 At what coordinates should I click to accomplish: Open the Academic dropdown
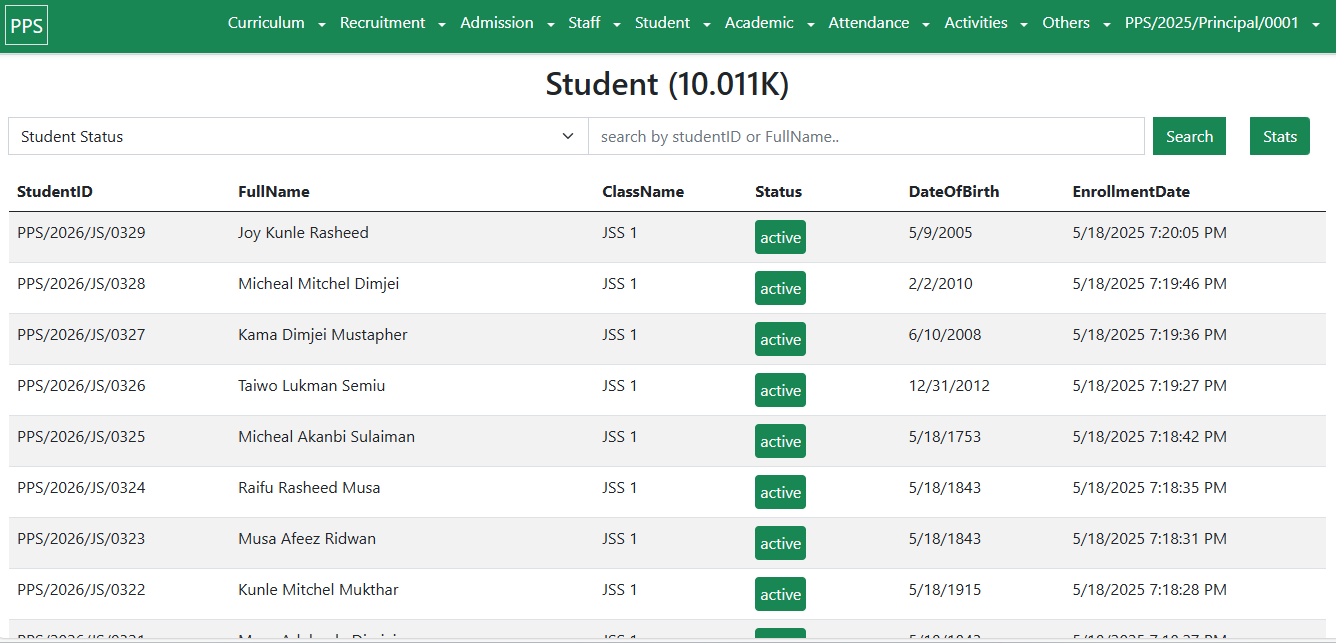pyautogui.click(x=769, y=23)
